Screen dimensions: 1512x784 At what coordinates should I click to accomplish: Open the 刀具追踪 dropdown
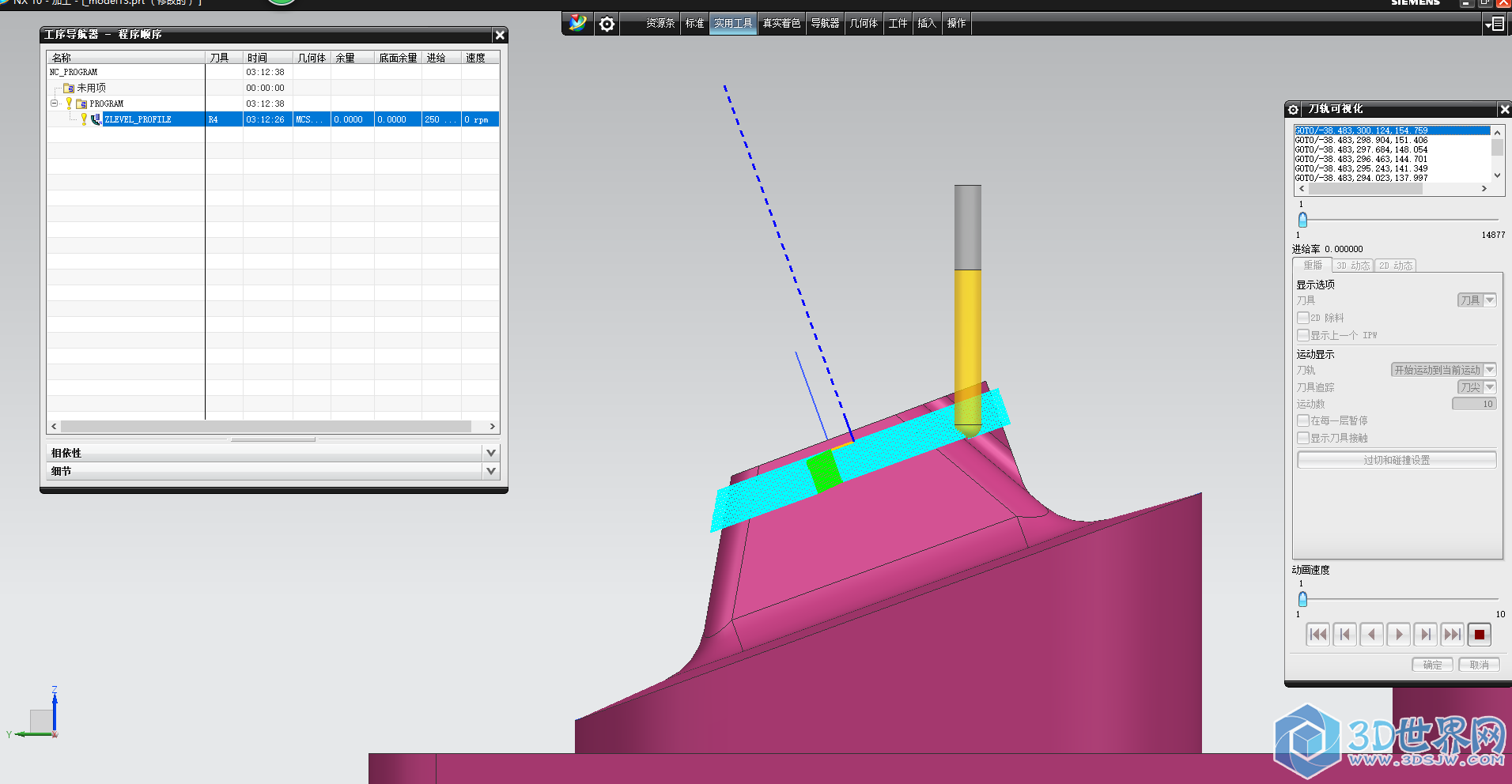pyautogui.click(x=1476, y=387)
